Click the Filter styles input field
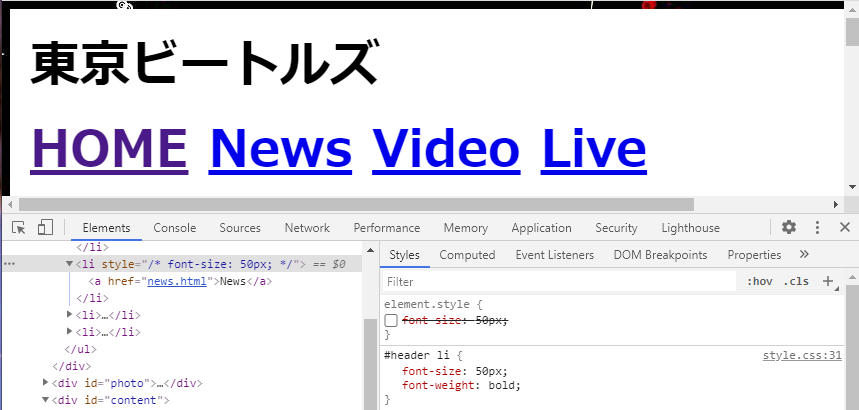This screenshot has width=859, height=410. 560,282
